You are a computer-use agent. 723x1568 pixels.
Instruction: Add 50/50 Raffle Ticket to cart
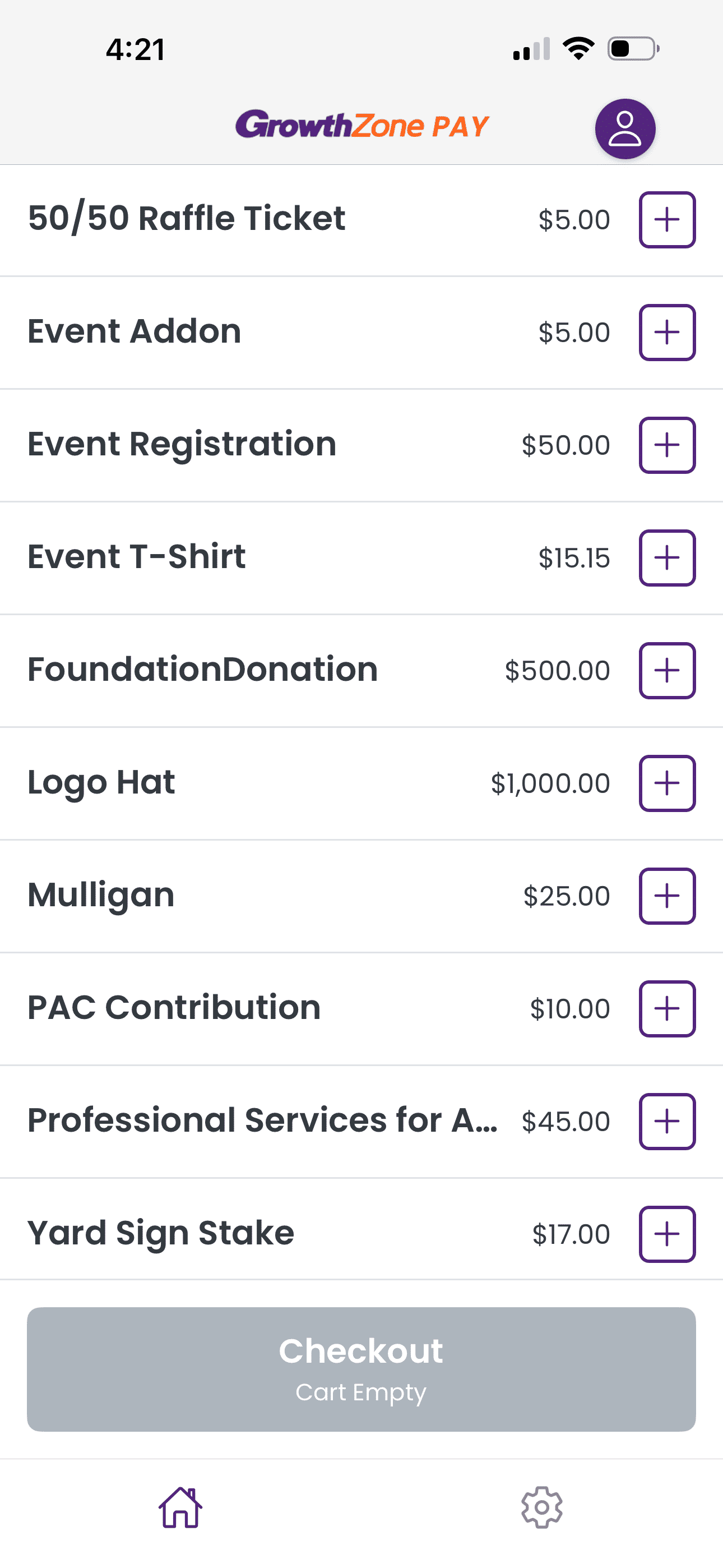(667, 220)
